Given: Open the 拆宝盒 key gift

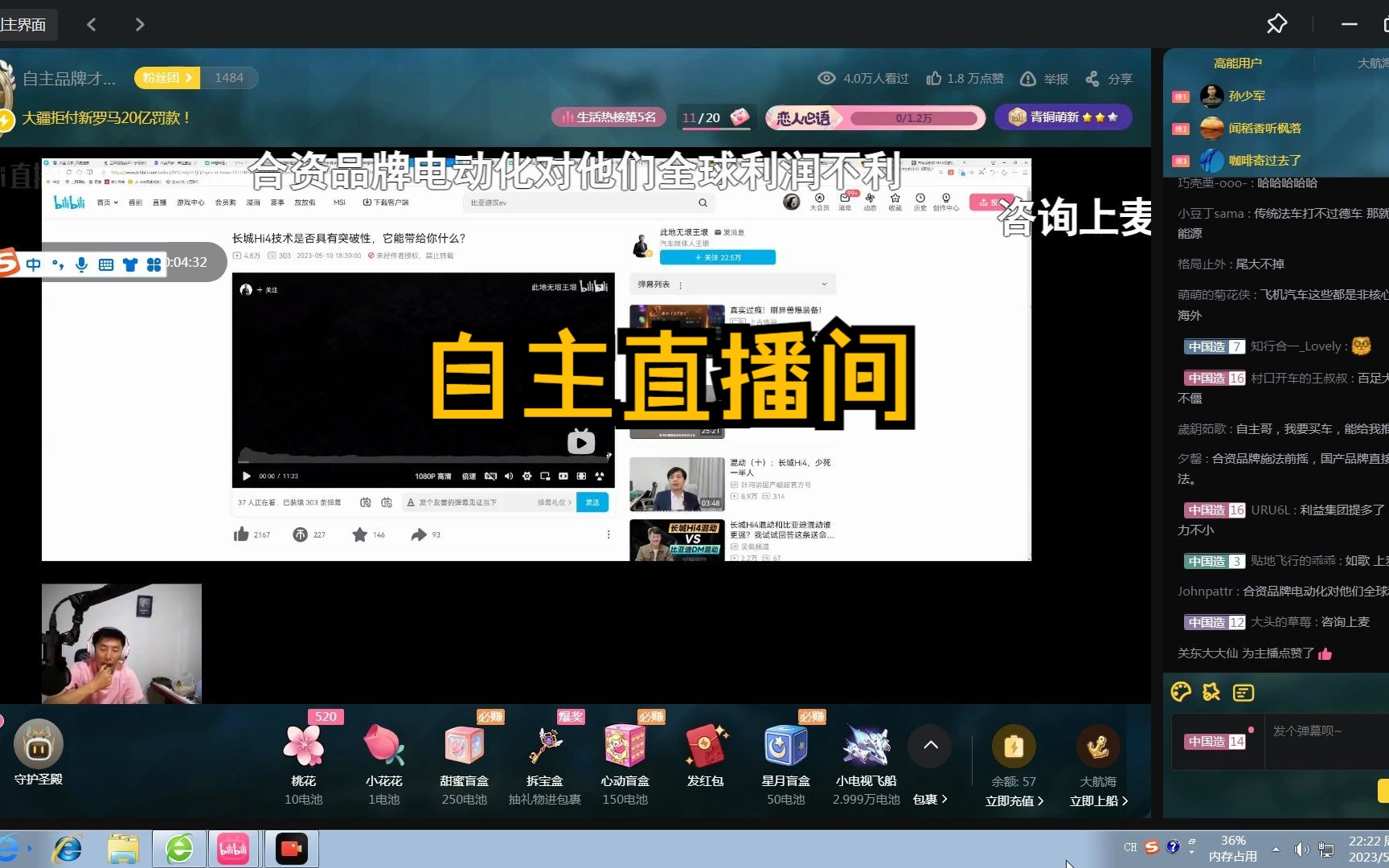Looking at the screenshot, I should (545, 745).
